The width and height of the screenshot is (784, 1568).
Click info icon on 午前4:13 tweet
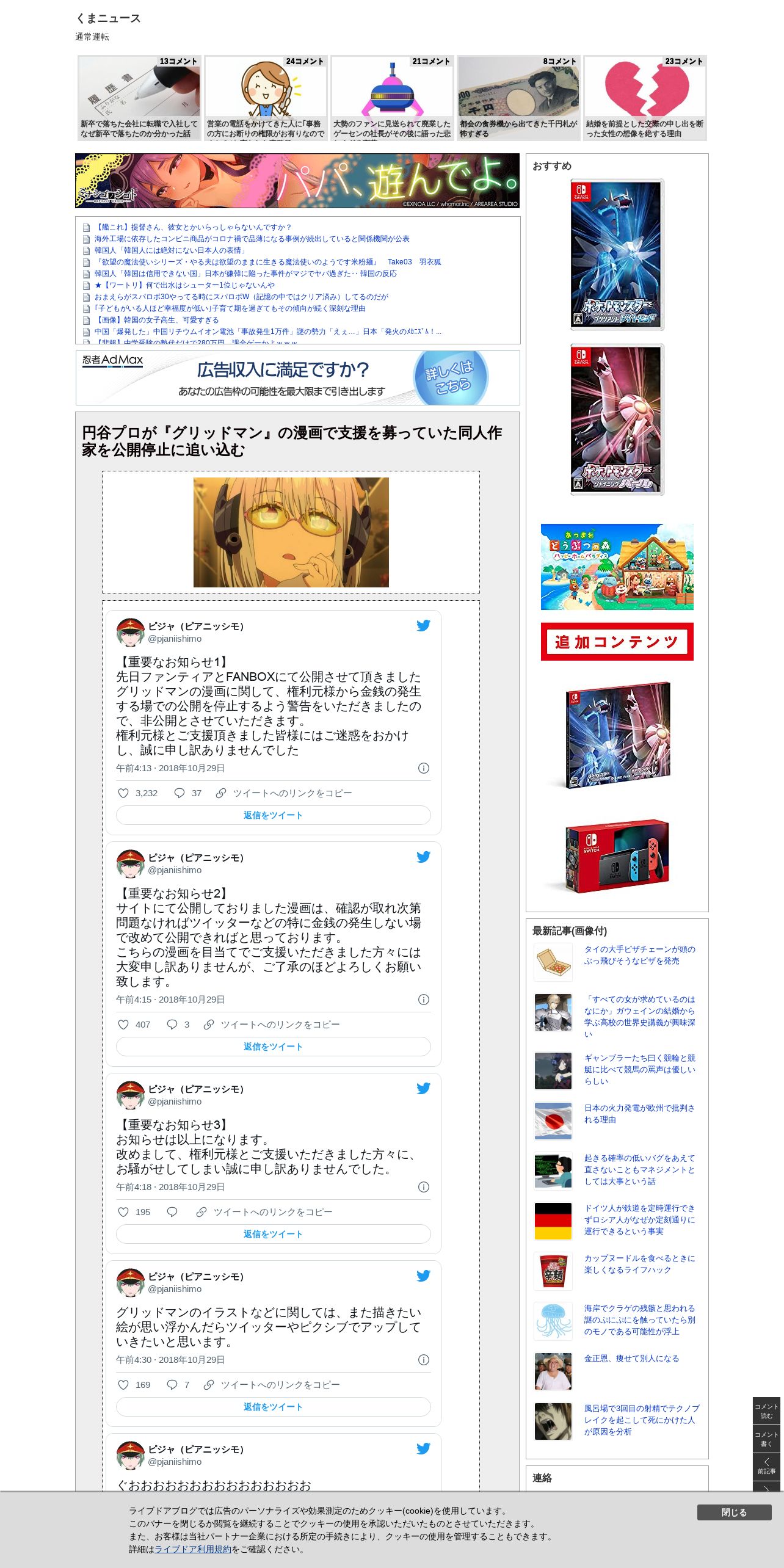(x=424, y=768)
